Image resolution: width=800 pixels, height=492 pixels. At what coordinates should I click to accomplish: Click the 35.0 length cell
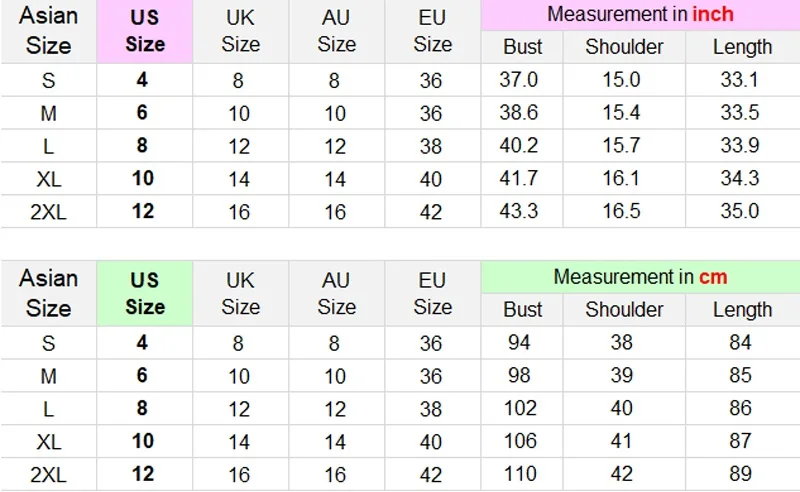[x=740, y=211]
